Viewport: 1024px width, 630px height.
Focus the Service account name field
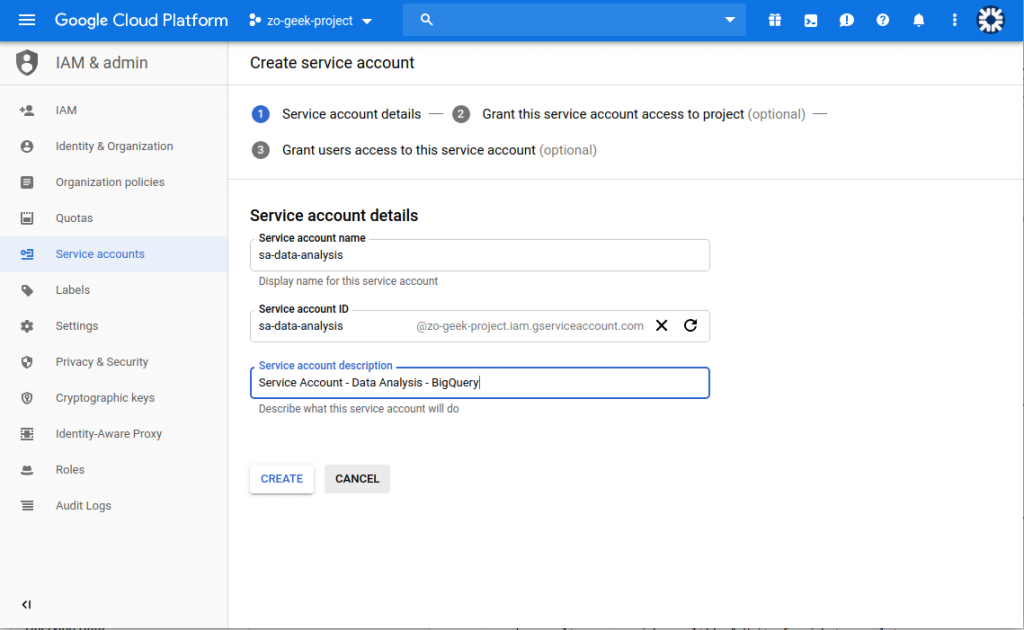[480, 255]
